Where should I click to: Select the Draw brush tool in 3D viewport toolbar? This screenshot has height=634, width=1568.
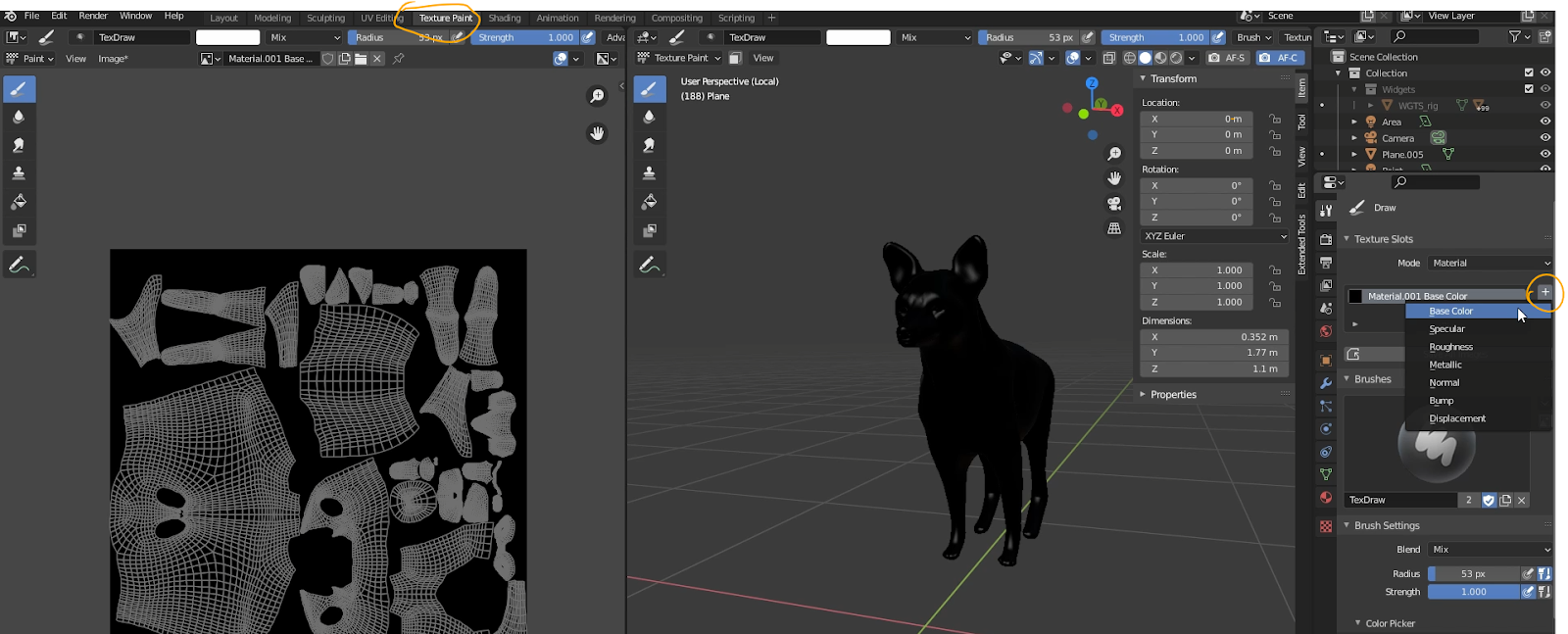point(649,89)
